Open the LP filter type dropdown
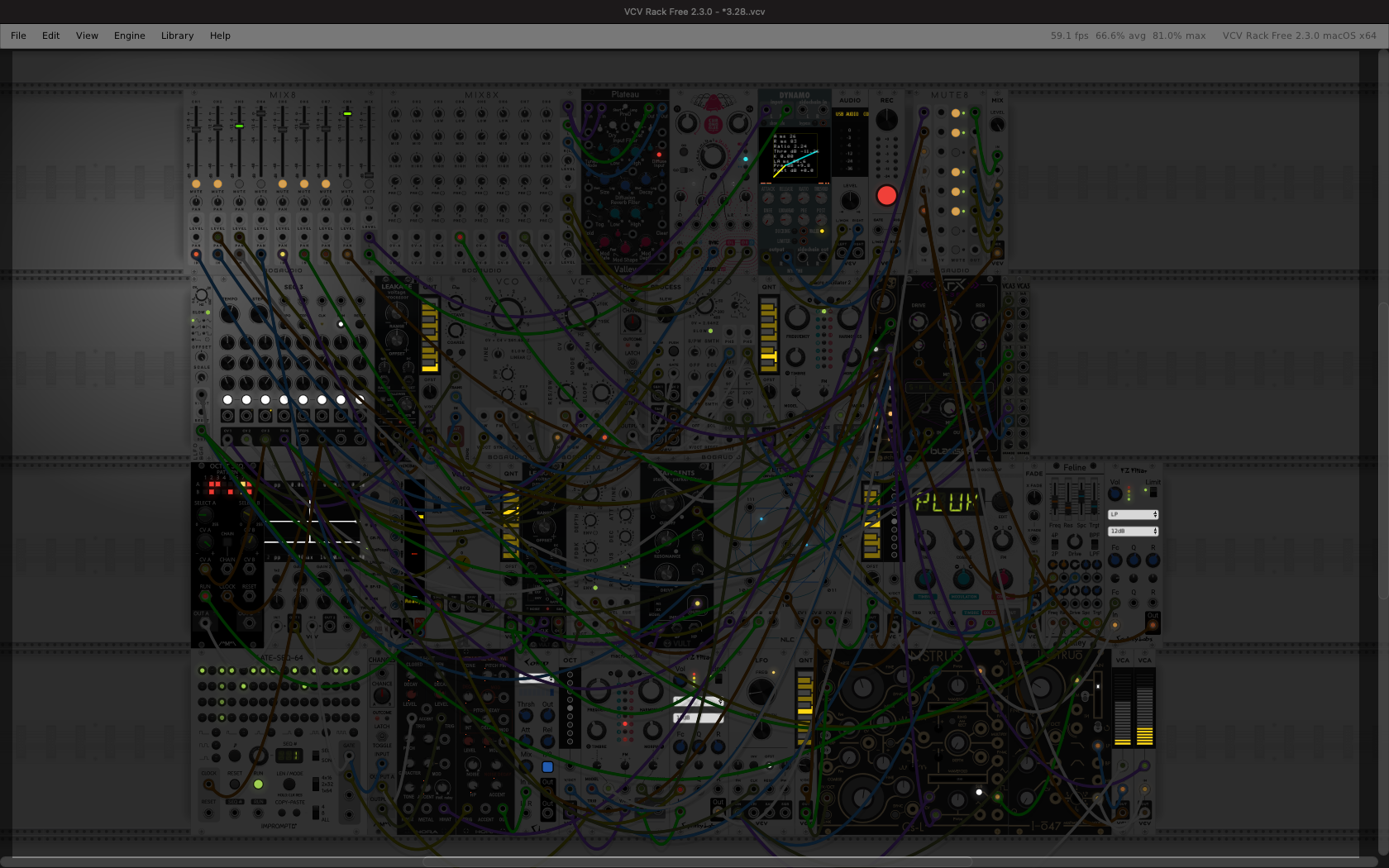 pos(1133,514)
